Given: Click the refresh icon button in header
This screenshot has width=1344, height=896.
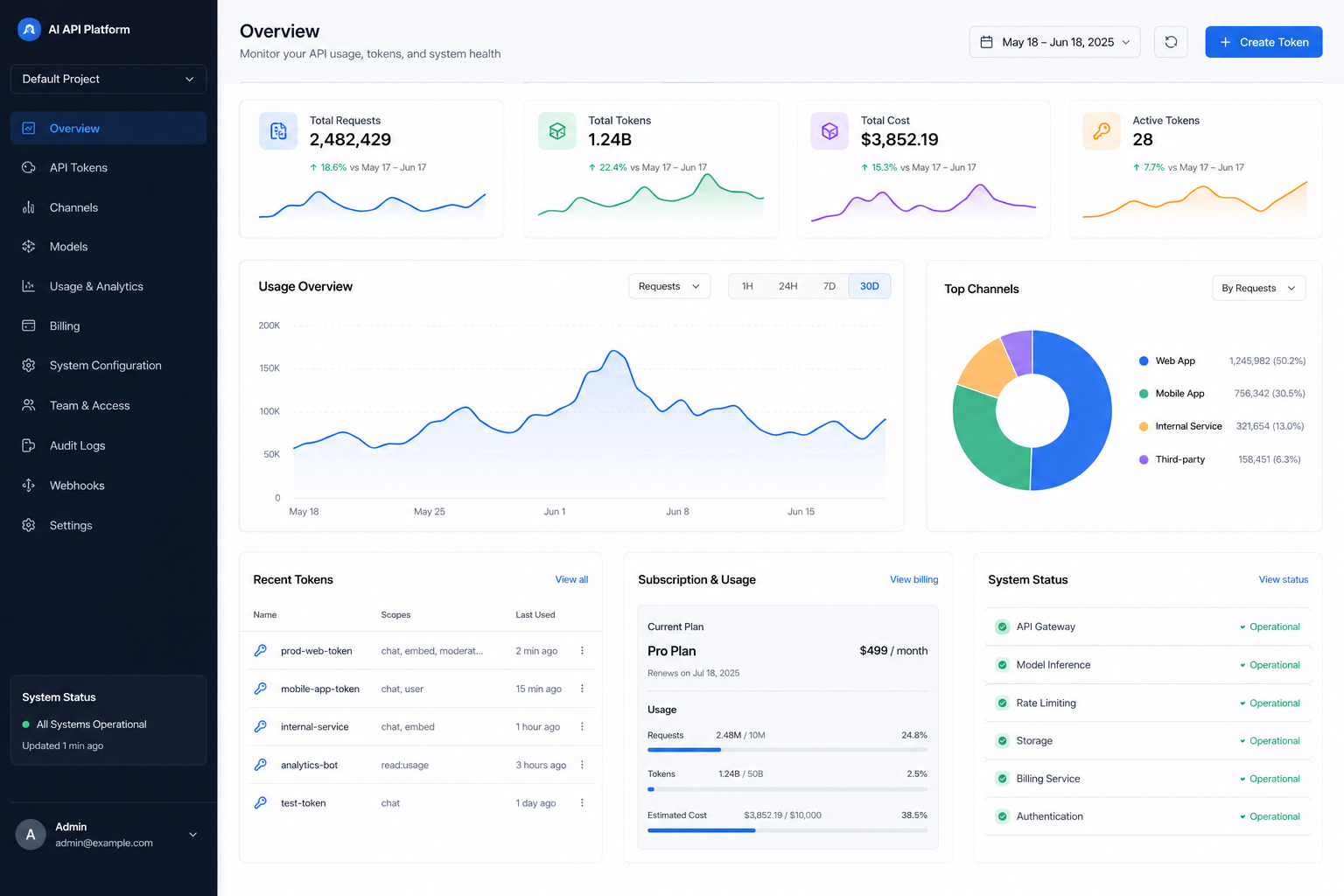Looking at the screenshot, I should coord(1171,42).
